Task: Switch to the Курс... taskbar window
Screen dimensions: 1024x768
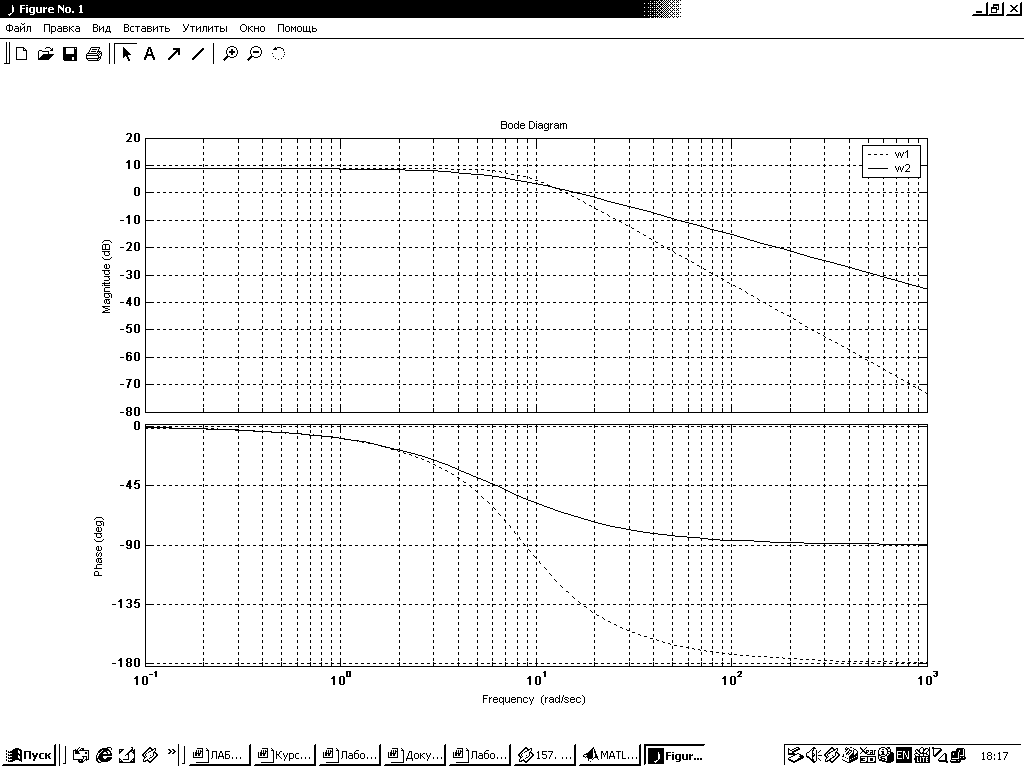Action: tap(284, 755)
